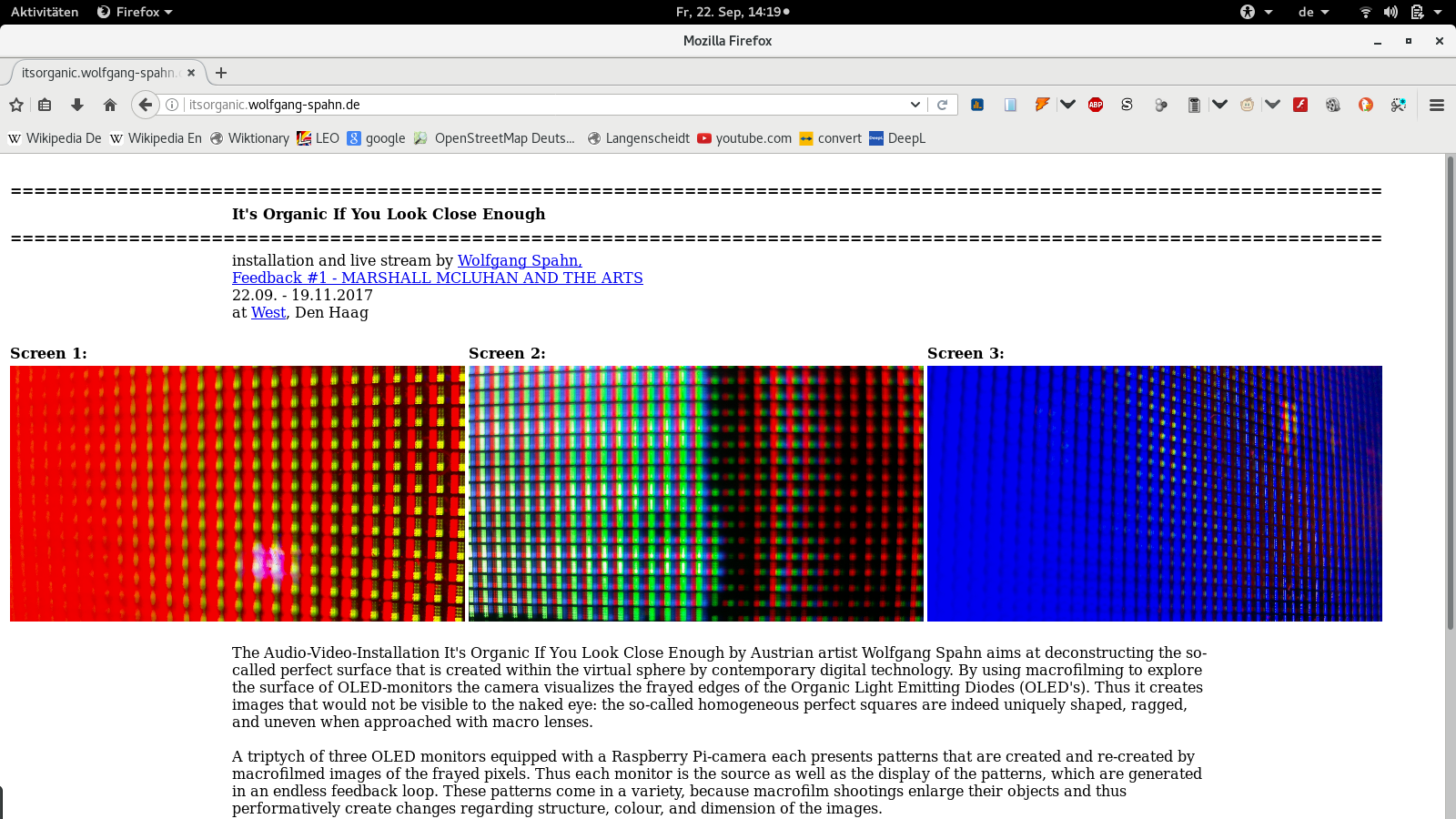Click the page info icon in address bar
This screenshot has height=819, width=1456.
172,105
